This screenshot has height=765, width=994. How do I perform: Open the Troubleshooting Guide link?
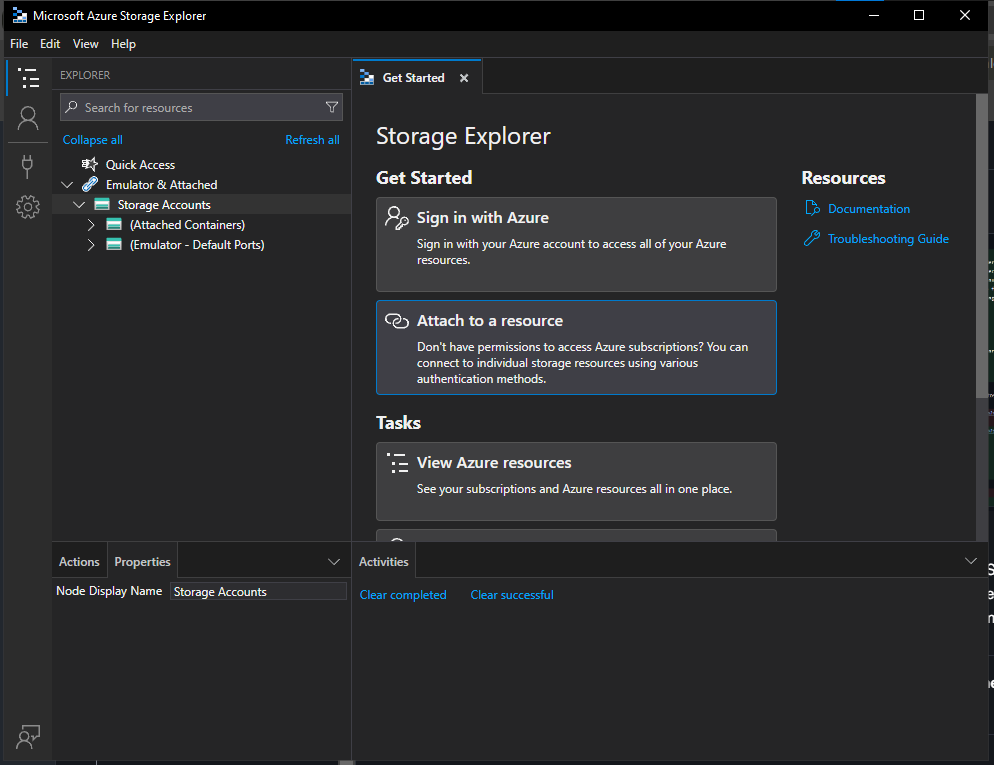pos(888,239)
